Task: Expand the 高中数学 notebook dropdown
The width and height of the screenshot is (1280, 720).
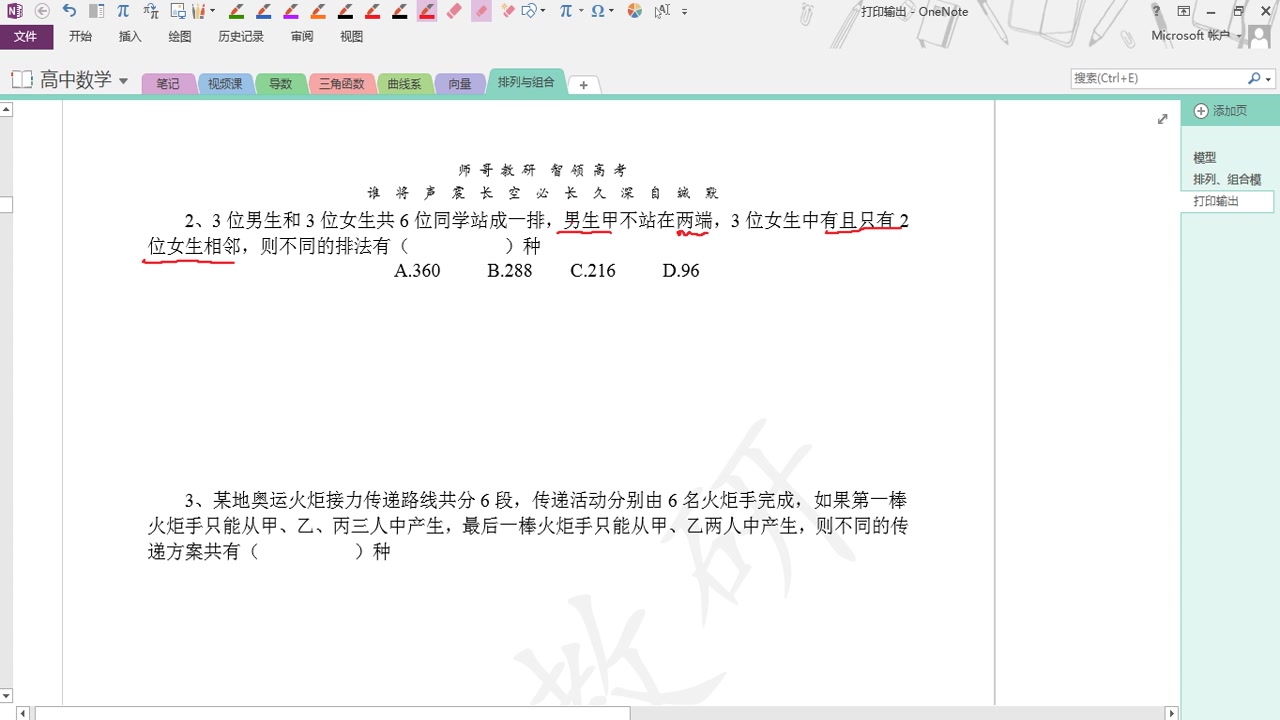Action: pyautogui.click(x=124, y=81)
